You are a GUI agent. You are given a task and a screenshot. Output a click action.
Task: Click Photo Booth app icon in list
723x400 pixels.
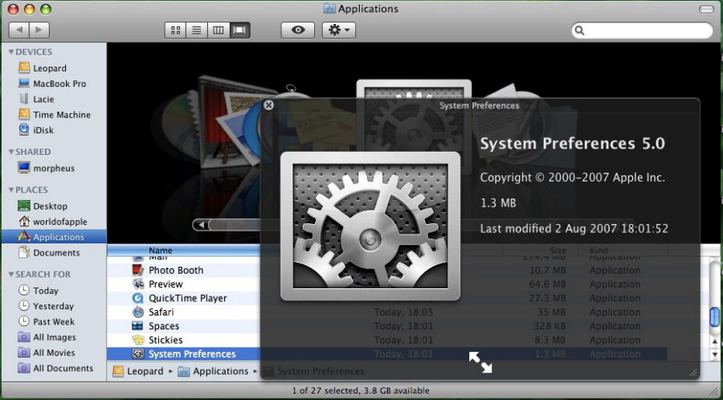[138, 270]
